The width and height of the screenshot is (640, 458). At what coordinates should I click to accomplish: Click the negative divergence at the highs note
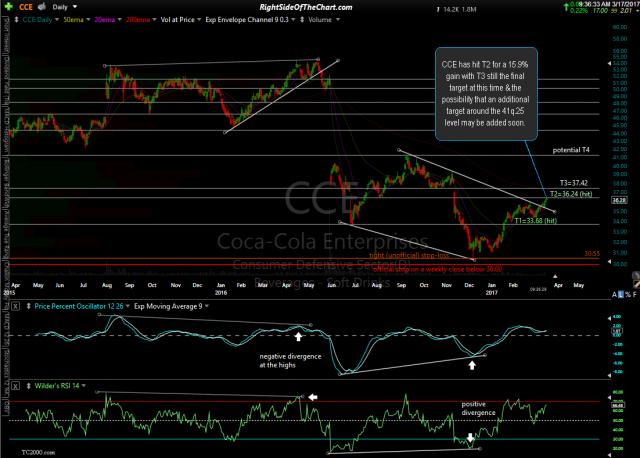290,361
